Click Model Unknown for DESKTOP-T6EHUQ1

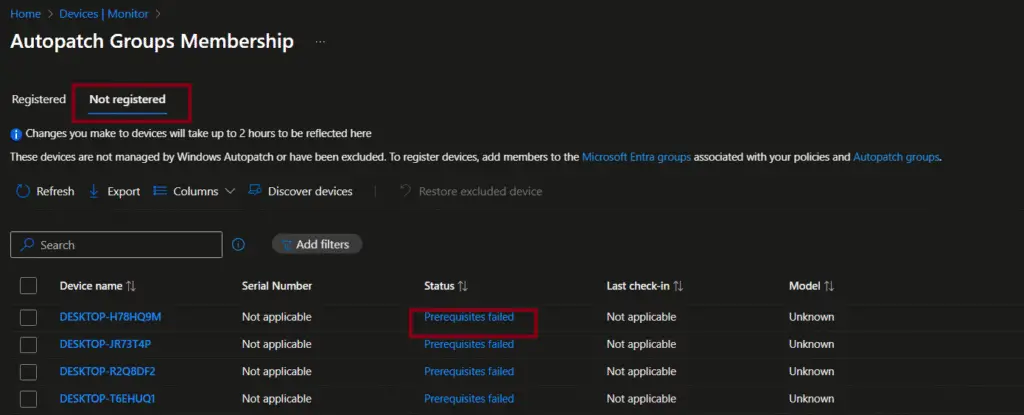(x=811, y=398)
